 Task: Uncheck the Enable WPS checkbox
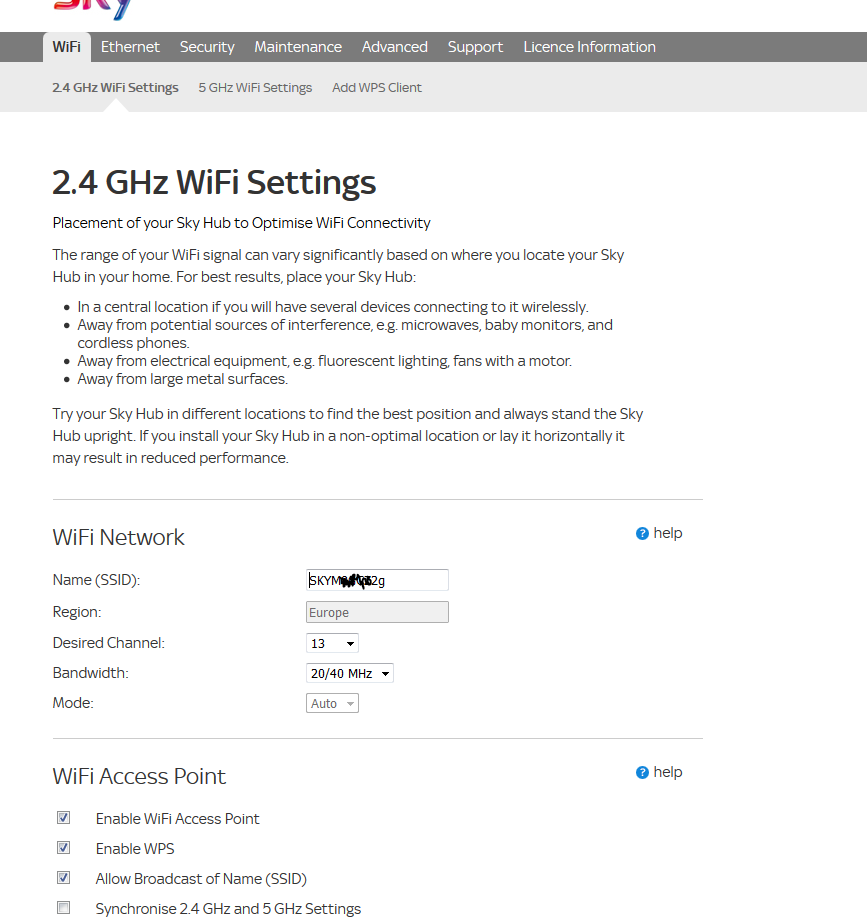click(x=64, y=848)
